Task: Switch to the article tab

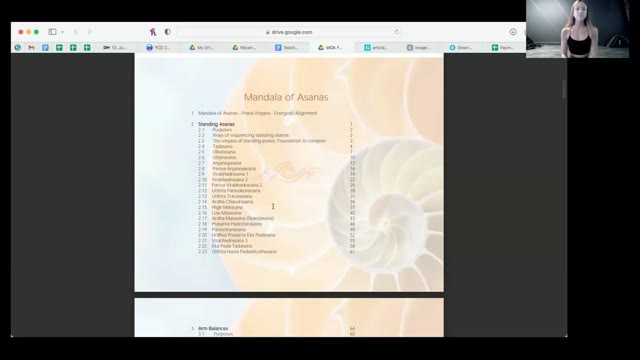Action: (376, 48)
